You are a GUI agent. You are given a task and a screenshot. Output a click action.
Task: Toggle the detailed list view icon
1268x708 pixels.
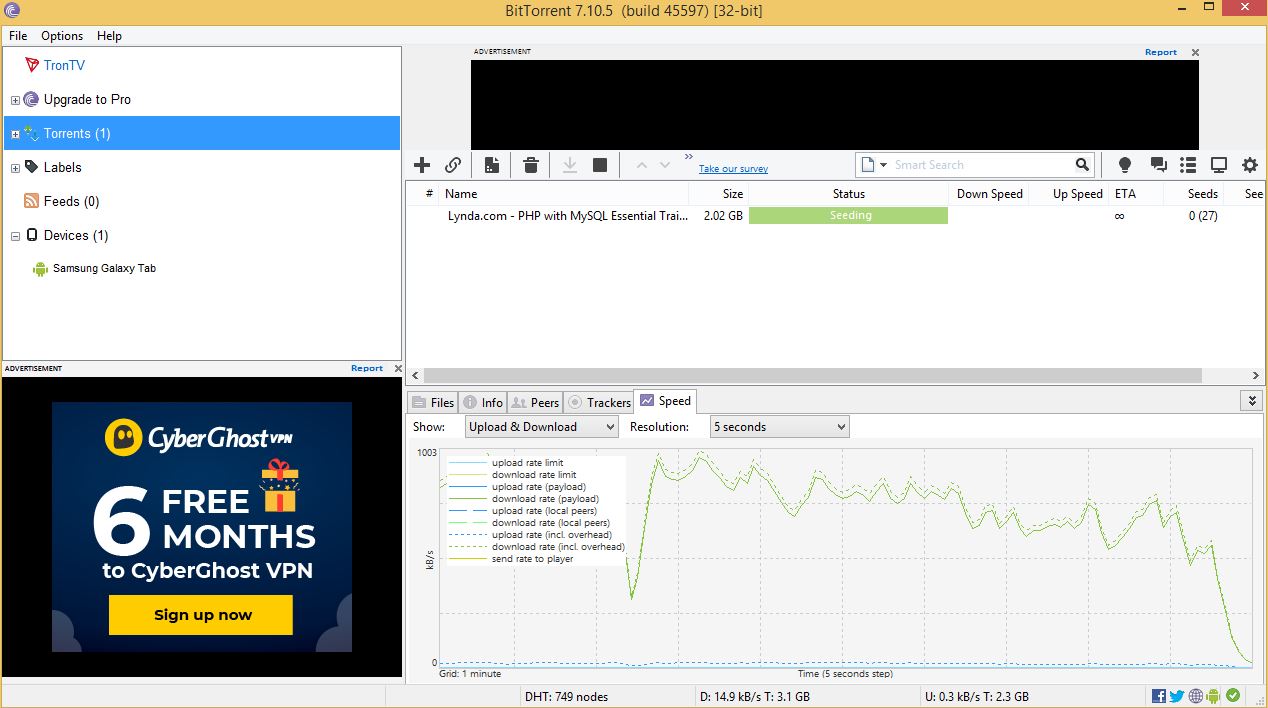pos(1188,165)
